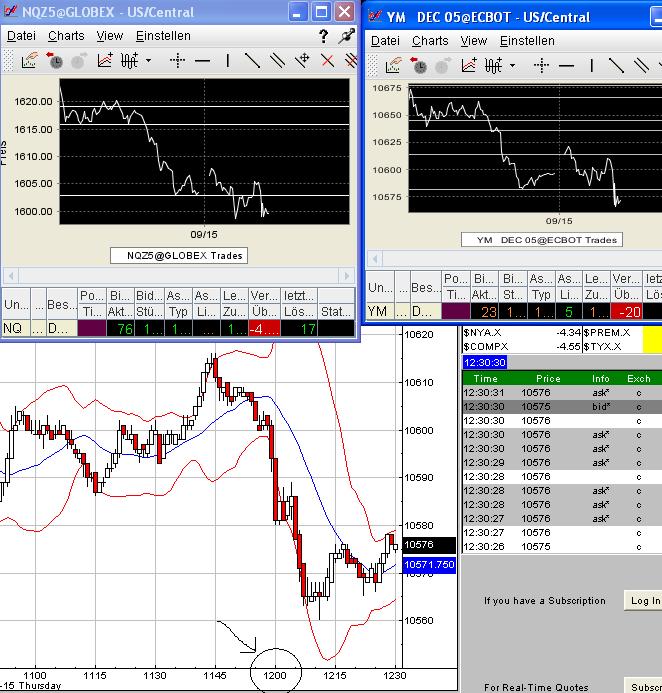Select the trendline tool in NQZ5 window
The height and width of the screenshot is (693, 662).
(x=252, y=61)
